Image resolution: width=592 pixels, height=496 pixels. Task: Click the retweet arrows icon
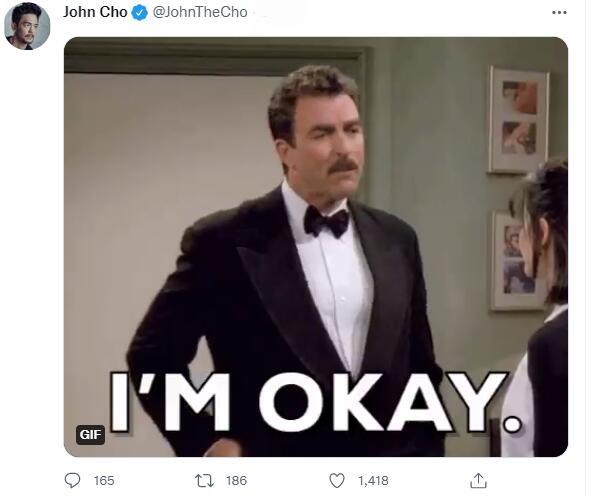click(204, 481)
